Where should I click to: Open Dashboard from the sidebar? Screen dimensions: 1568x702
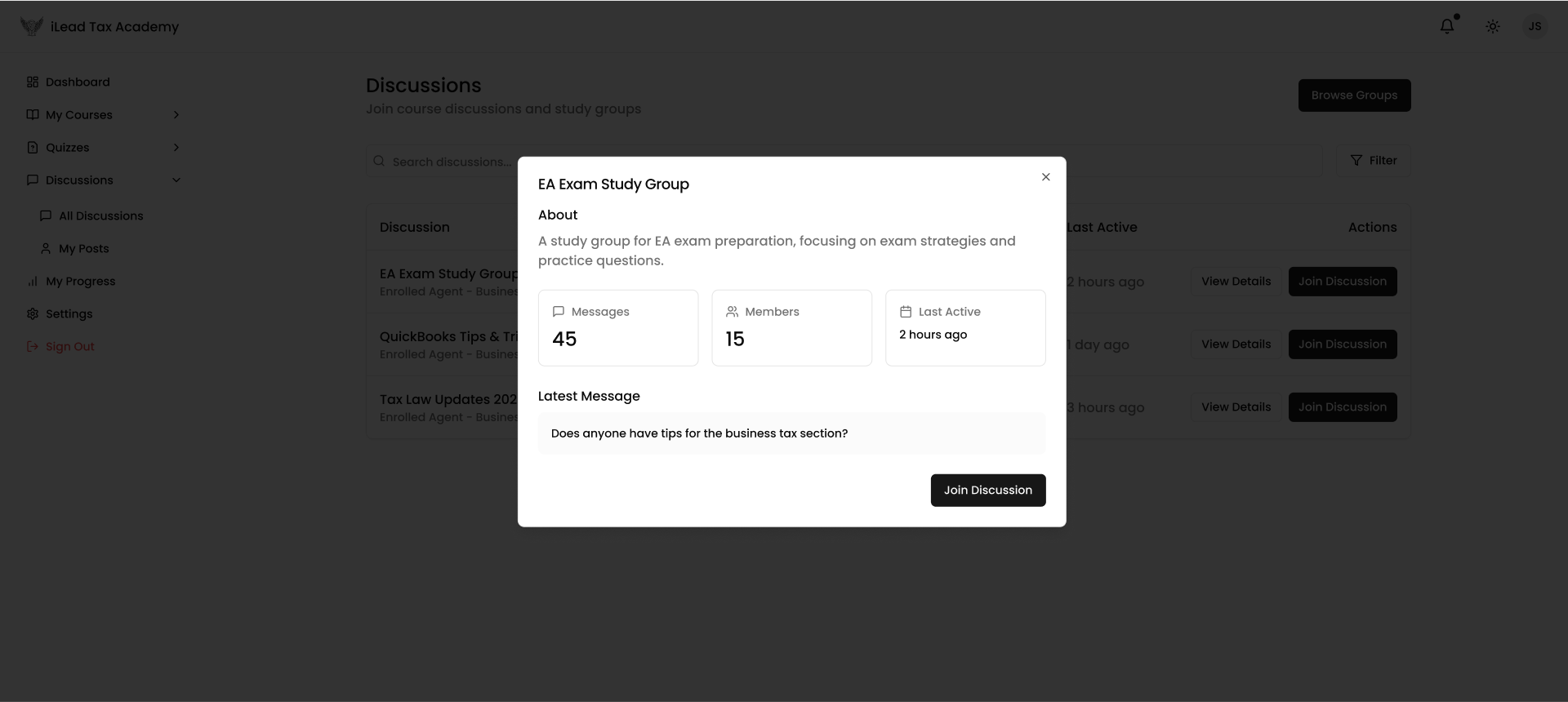pyautogui.click(x=78, y=82)
